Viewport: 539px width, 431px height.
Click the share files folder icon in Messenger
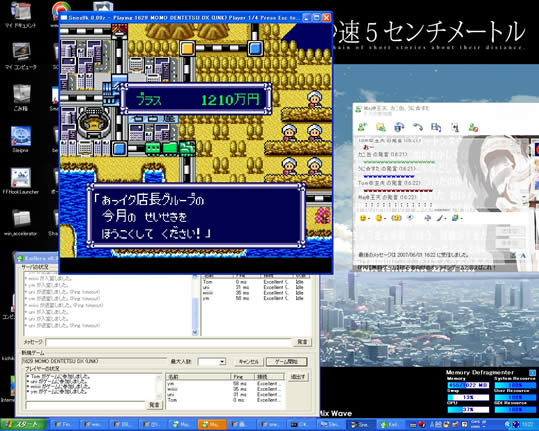pos(381,127)
